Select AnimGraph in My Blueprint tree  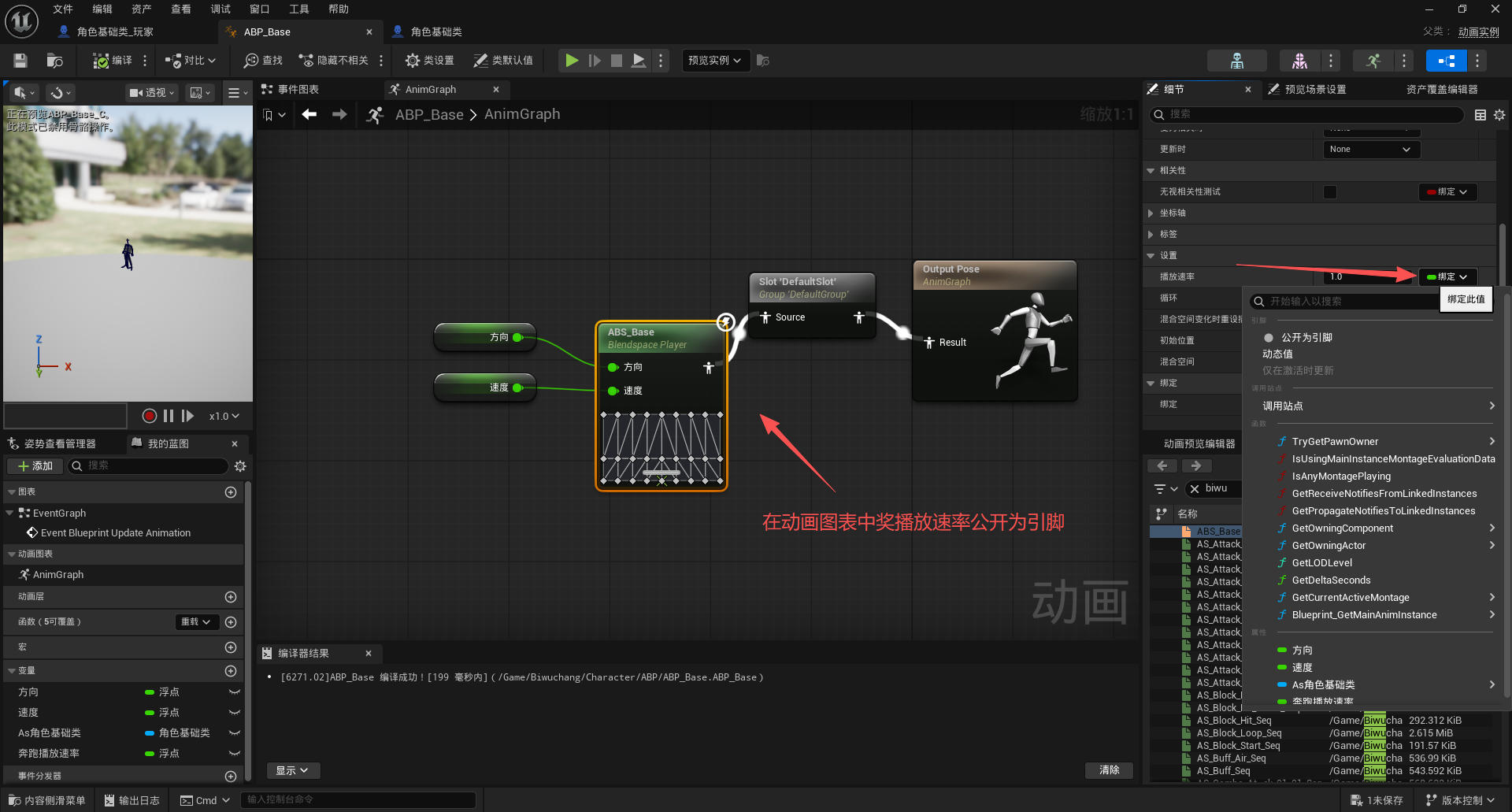click(x=58, y=575)
